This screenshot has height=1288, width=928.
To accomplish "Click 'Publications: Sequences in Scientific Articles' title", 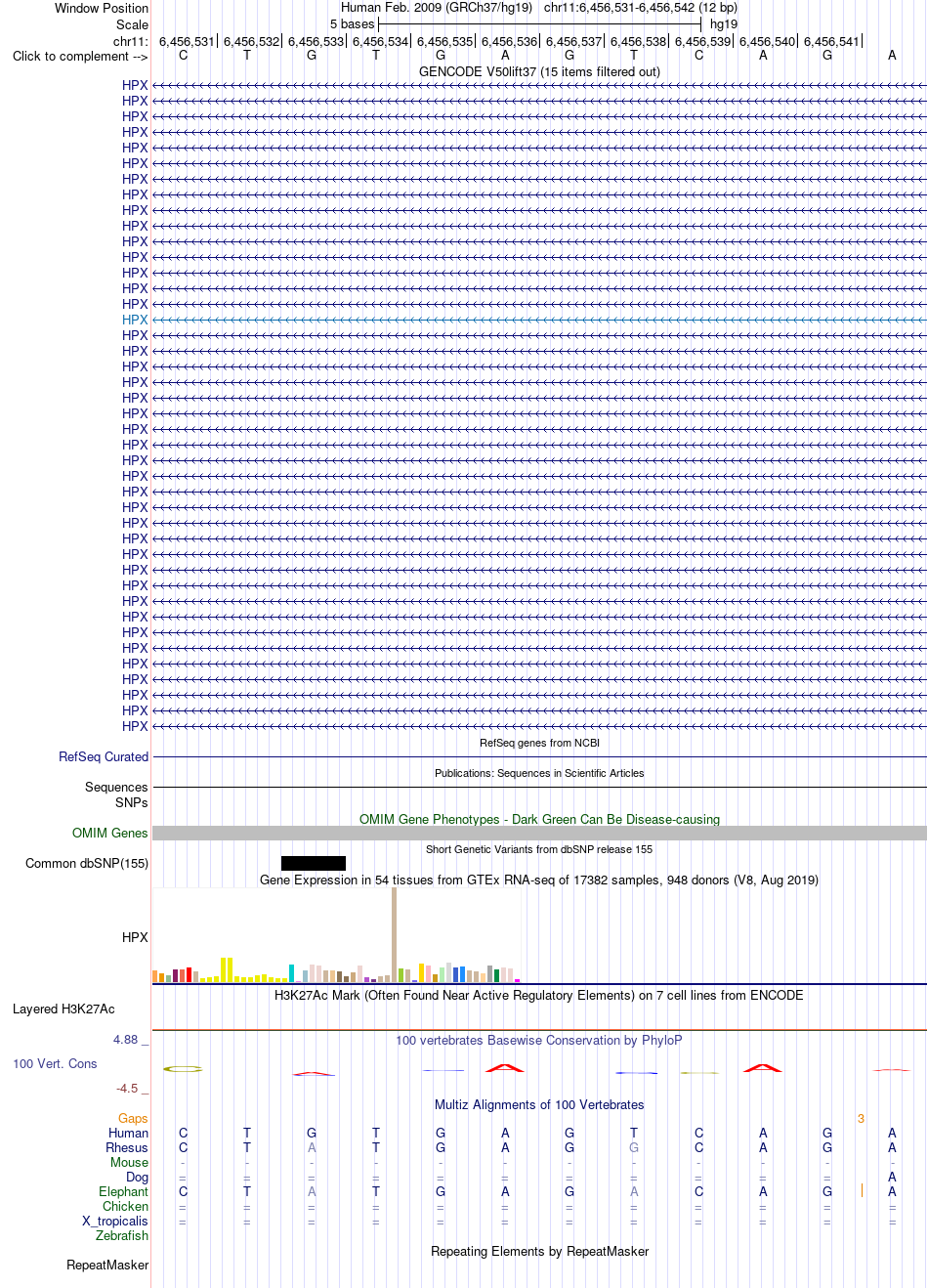I will click(x=539, y=773).
